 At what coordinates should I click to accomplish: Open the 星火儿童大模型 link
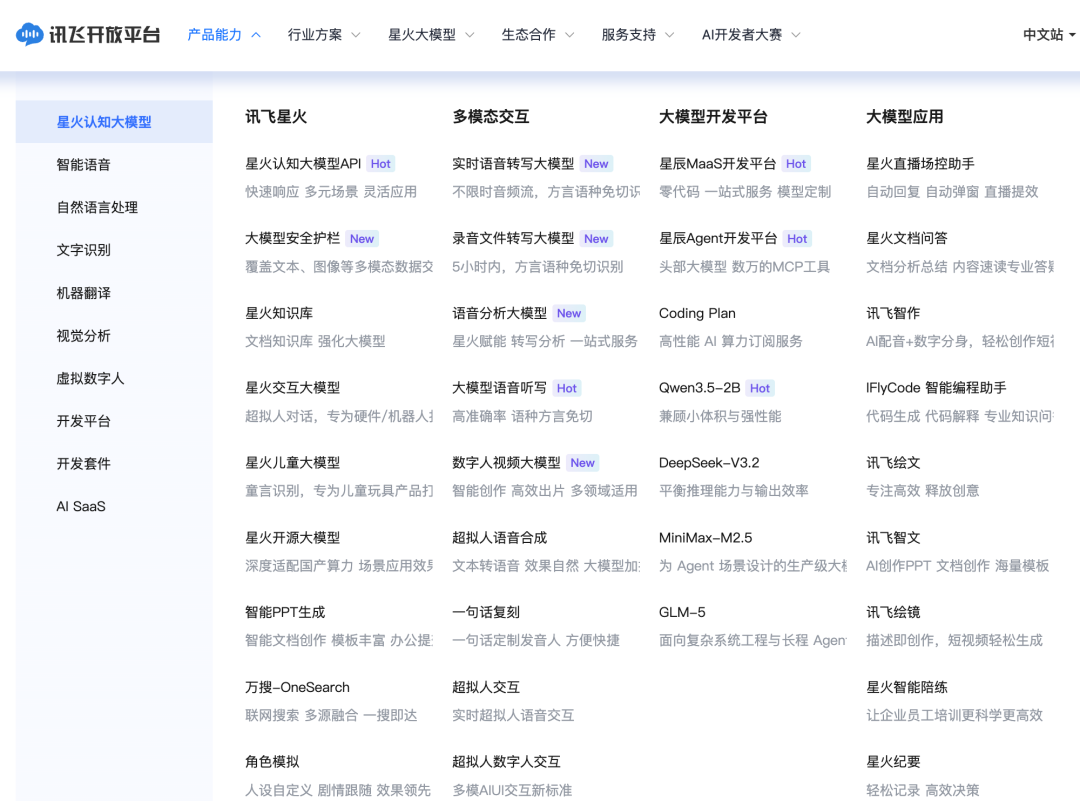click(x=293, y=463)
